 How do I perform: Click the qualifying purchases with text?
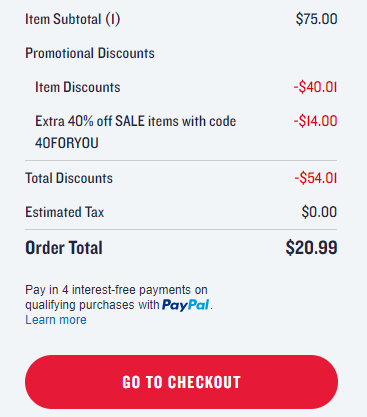click(92, 305)
